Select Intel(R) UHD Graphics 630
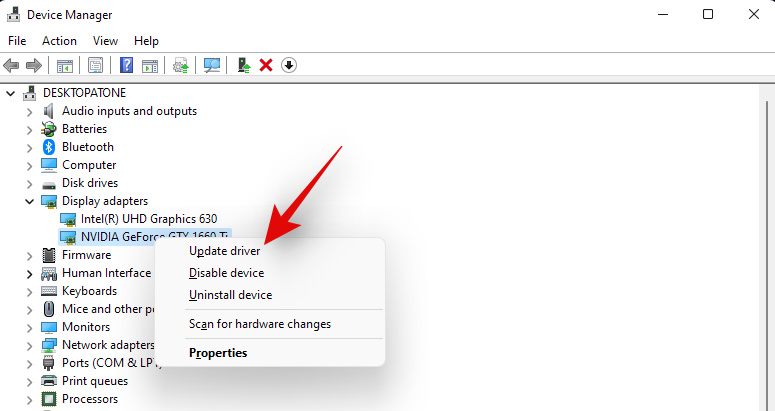This screenshot has width=775, height=411. [149, 219]
